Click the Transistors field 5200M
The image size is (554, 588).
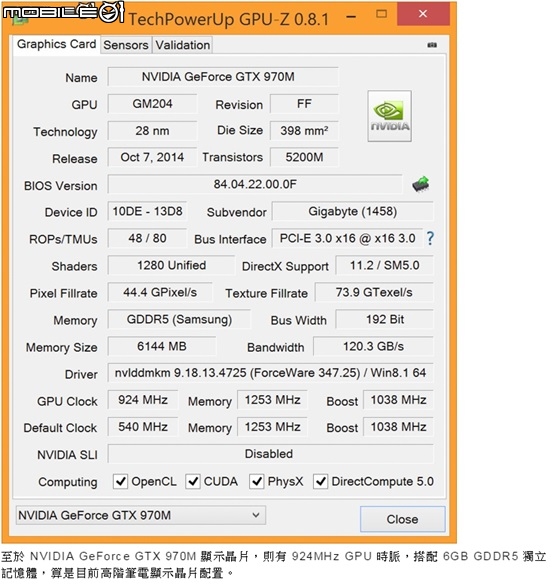point(304,158)
